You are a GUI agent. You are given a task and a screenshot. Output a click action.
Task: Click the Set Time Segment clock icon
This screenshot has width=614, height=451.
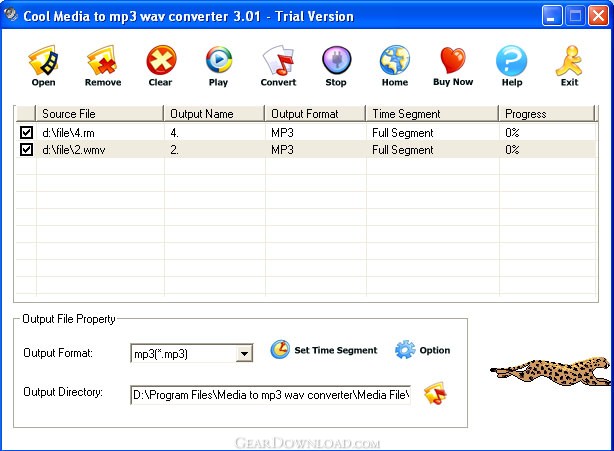coord(280,349)
